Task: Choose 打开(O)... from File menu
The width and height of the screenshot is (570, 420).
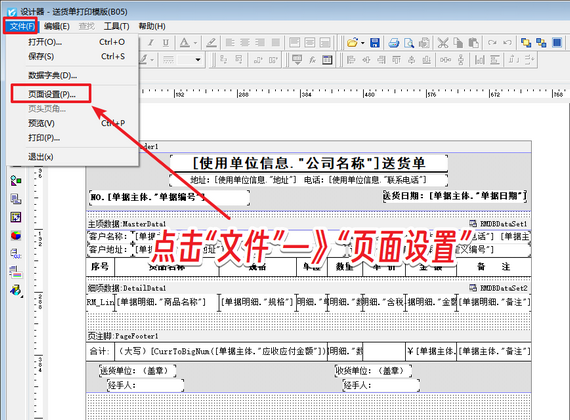Action: point(73,42)
